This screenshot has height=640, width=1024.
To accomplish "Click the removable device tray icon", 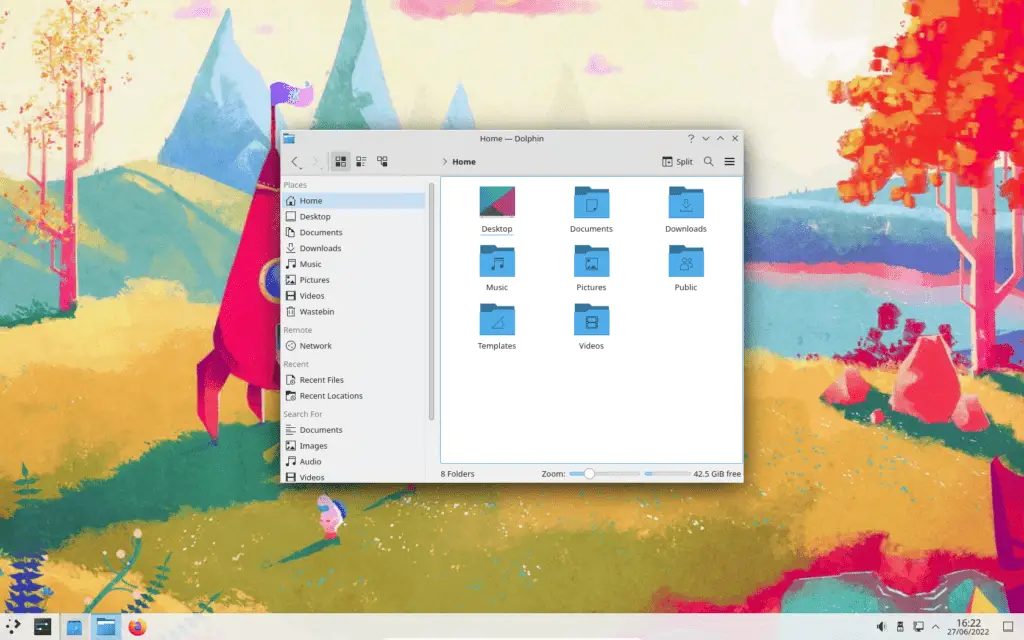I will 900,627.
